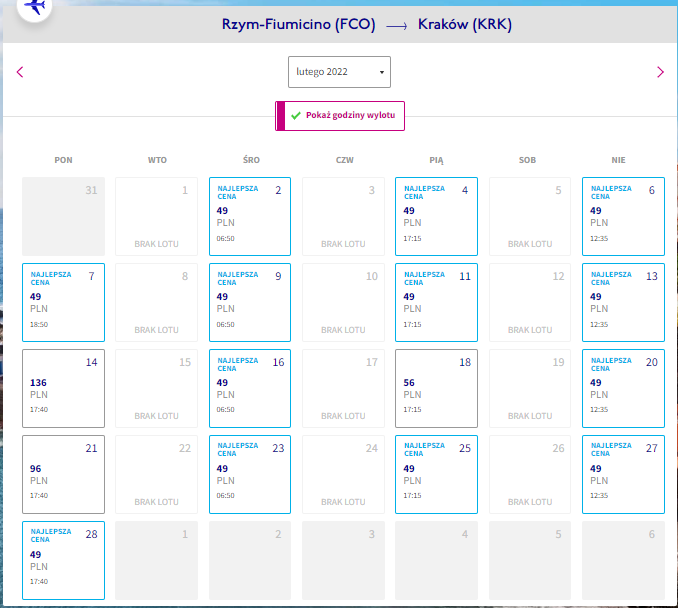
Task: Click the SOB weekday header
Action: click(x=527, y=160)
